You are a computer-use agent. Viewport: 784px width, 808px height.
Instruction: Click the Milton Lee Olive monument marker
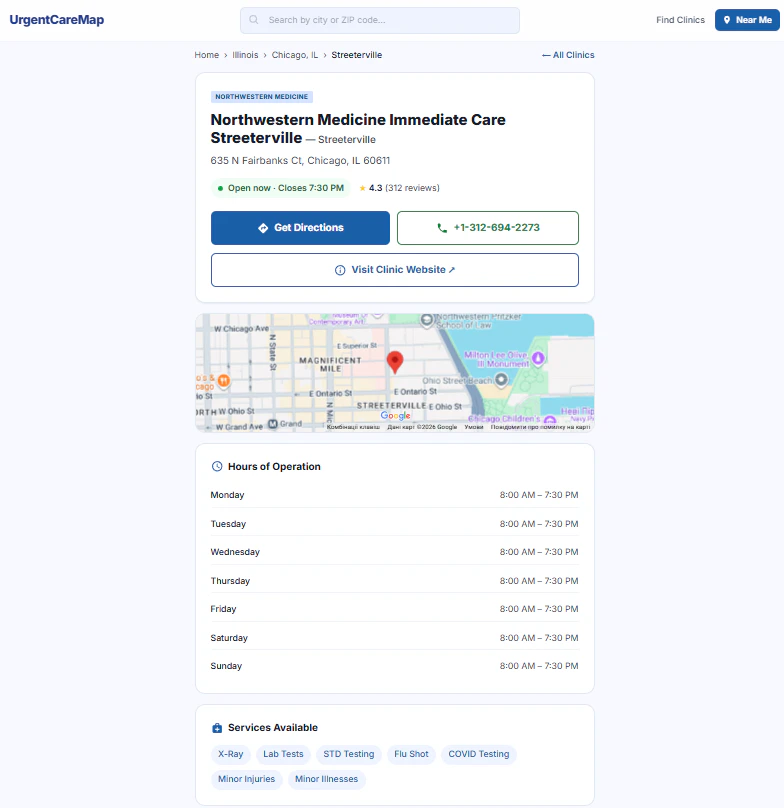(x=538, y=358)
